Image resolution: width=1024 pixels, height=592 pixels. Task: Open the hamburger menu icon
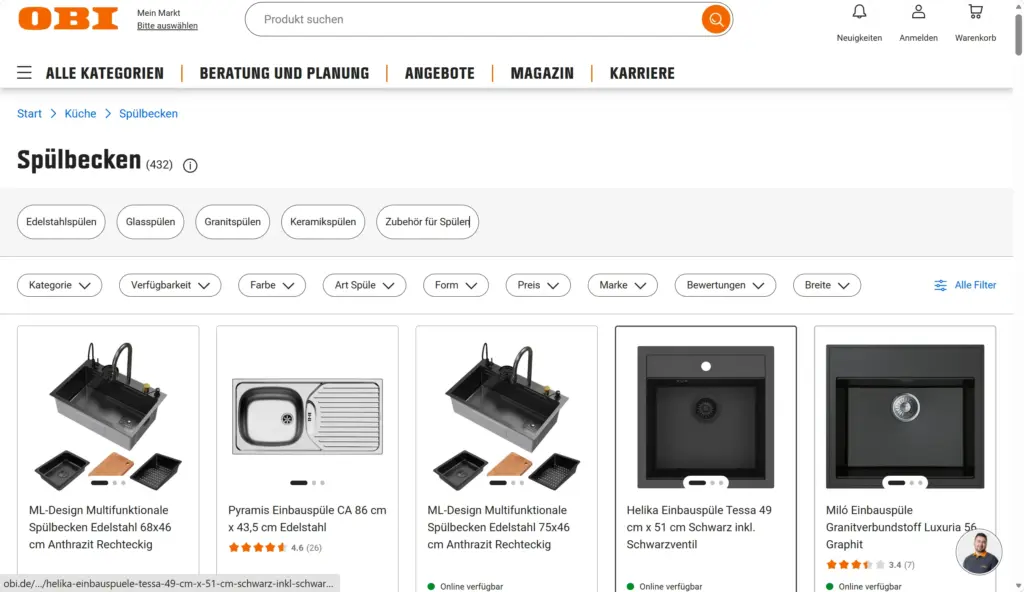pyautogui.click(x=24, y=73)
